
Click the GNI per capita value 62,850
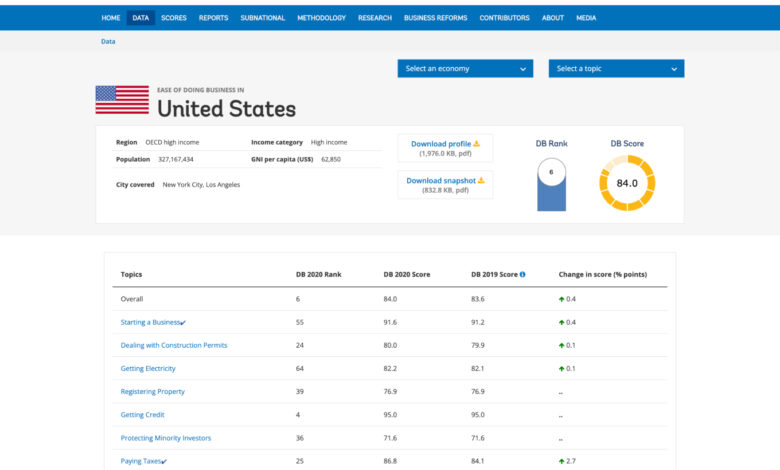tap(331, 160)
